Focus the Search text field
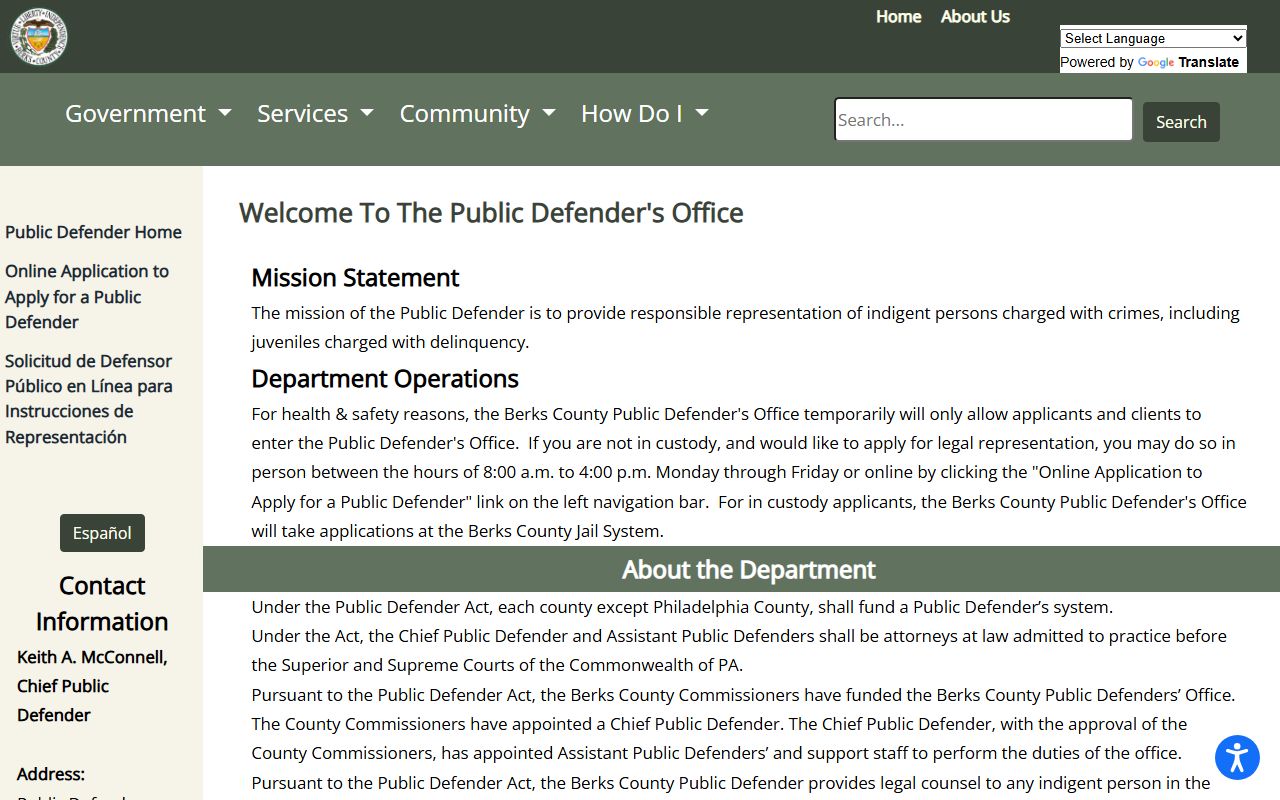Viewport: 1280px width, 800px height. pyautogui.click(x=984, y=120)
